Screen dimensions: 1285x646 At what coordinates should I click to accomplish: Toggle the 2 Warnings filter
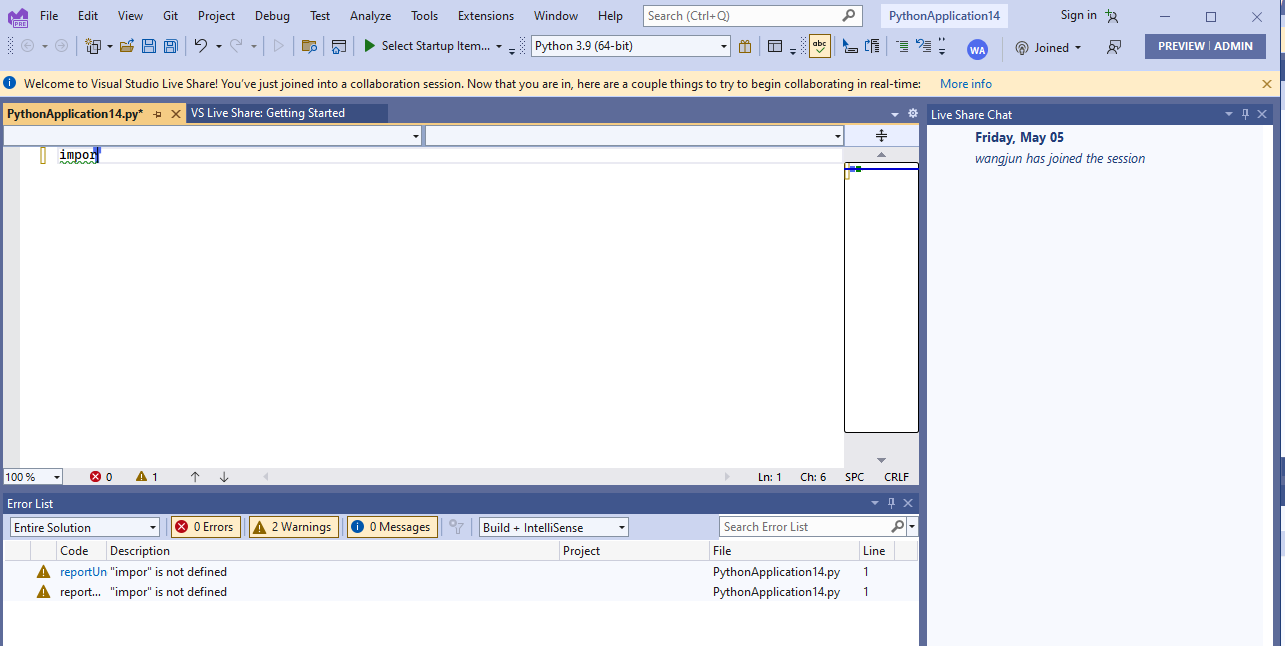pyautogui.click(x=293, y=526)
